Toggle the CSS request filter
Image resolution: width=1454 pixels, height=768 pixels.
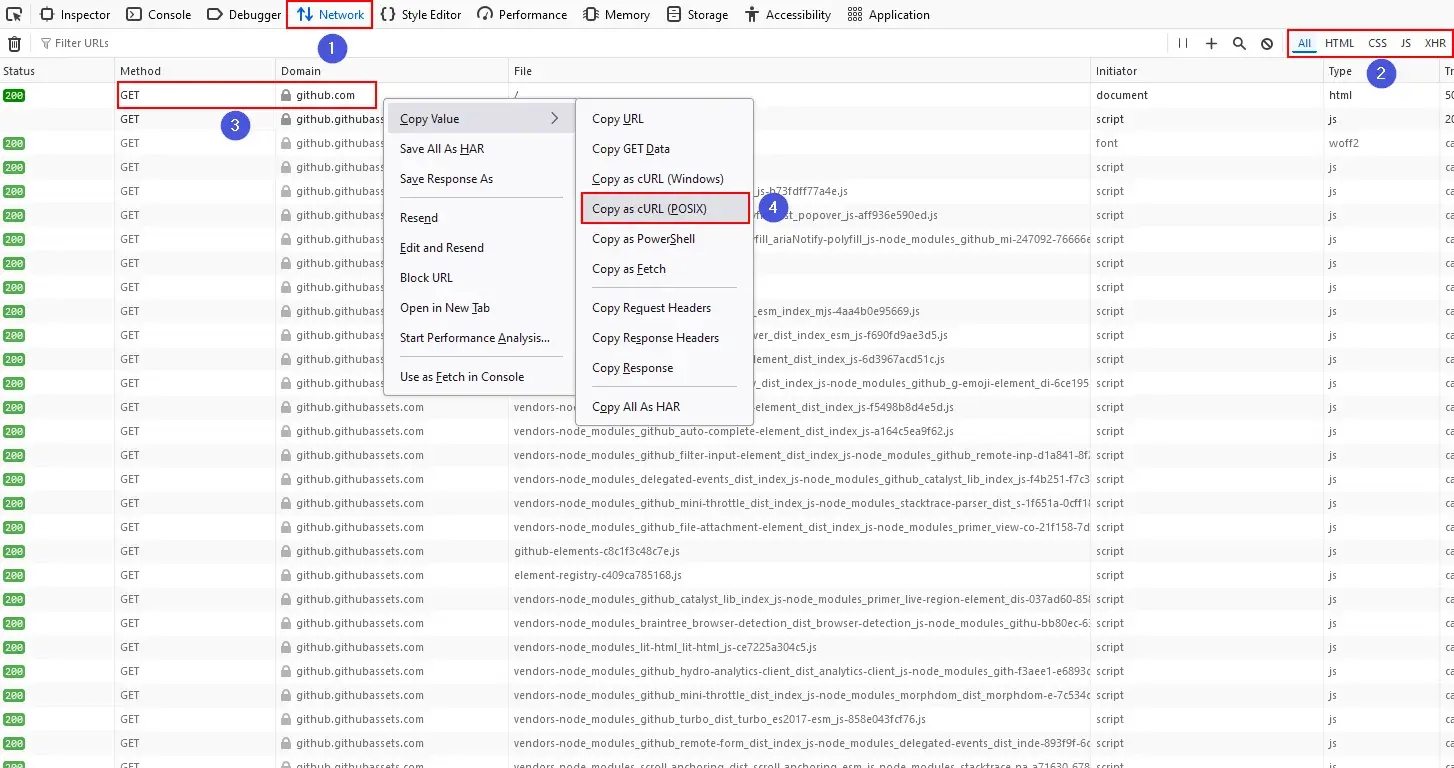(x=1377, y=43)
